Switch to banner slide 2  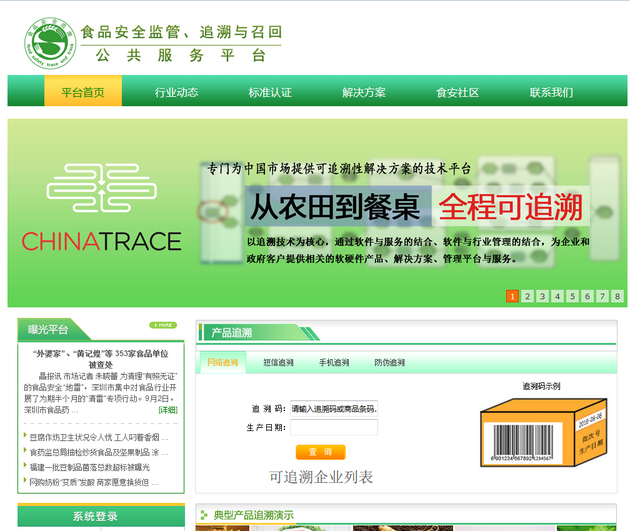(x=528, y=296)
